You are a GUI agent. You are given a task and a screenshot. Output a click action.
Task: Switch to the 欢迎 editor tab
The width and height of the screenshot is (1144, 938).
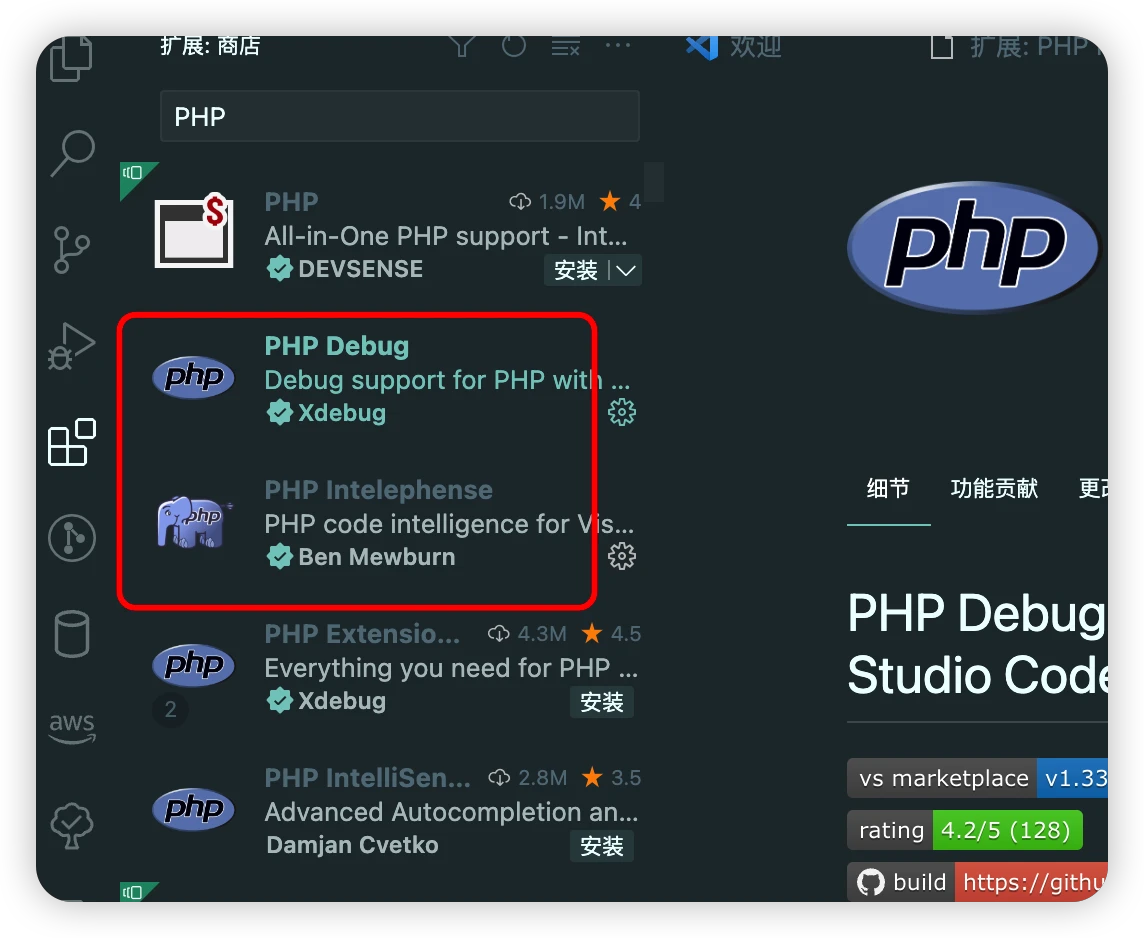click(734, 47)
